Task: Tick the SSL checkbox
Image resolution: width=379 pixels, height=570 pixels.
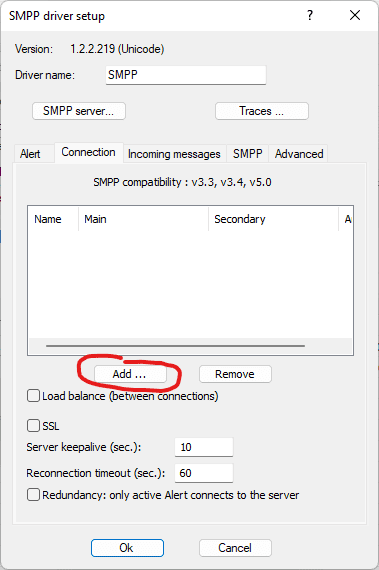Action: pyautogui.click(x=33, y=425)
